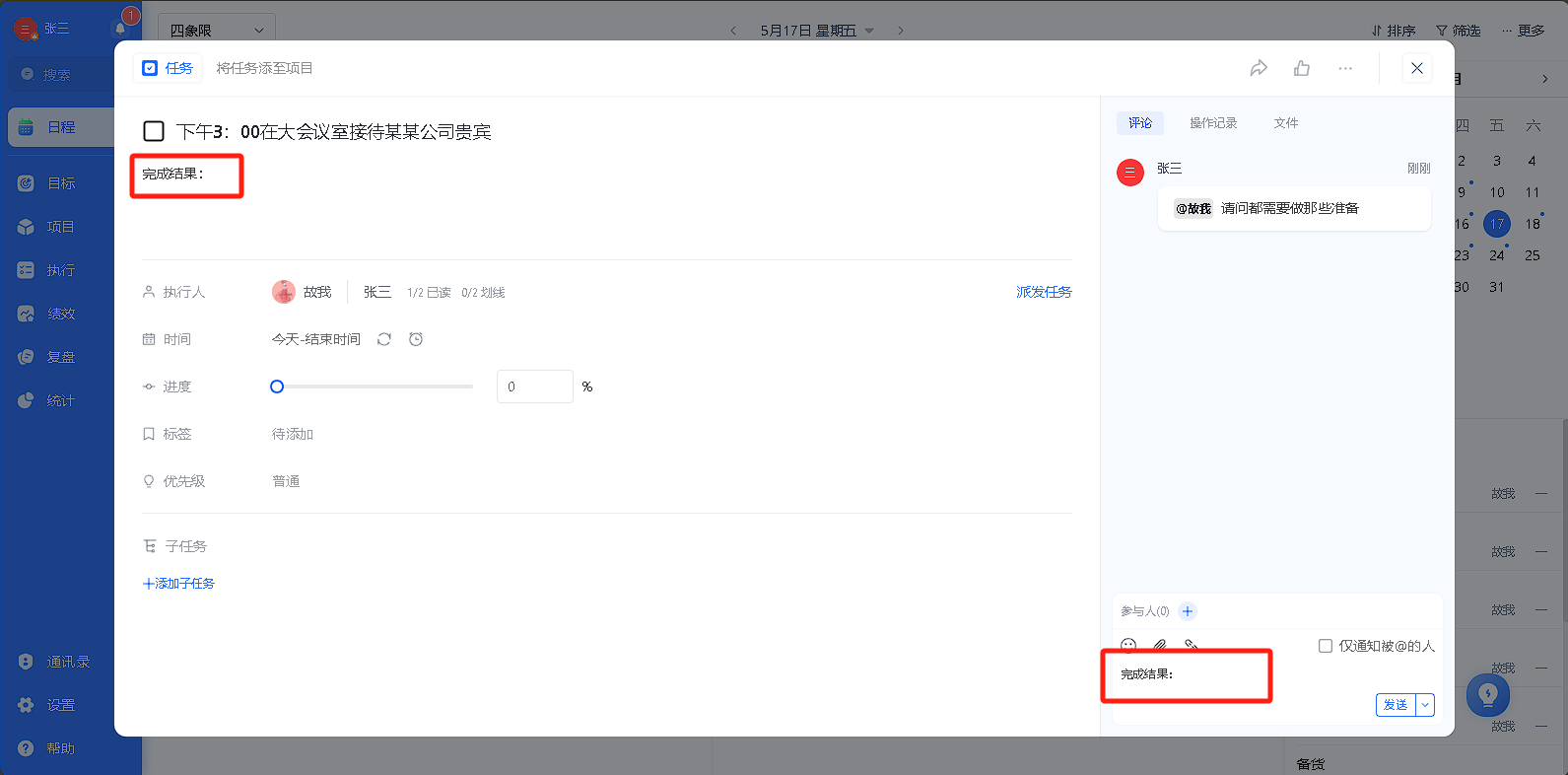Open 项目 in the left sidebar
The width and height of the screenshot is (1568, 775).
tap(61, 227)
